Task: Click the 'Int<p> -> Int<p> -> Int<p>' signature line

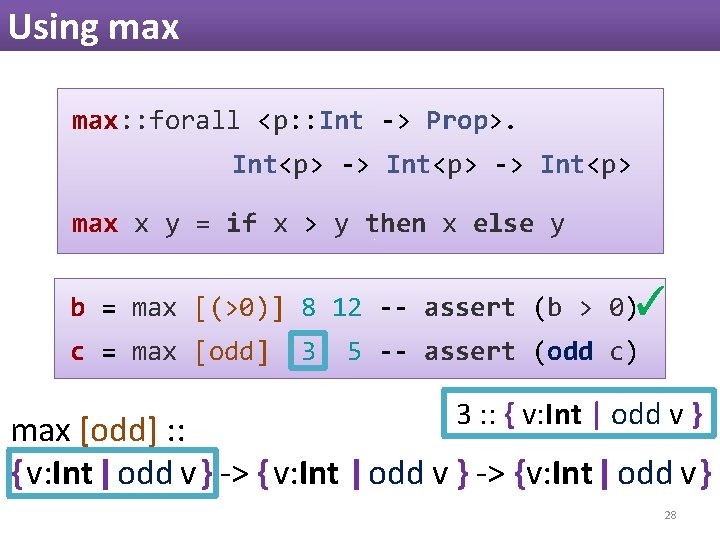Action: click(x=432, y=165)
